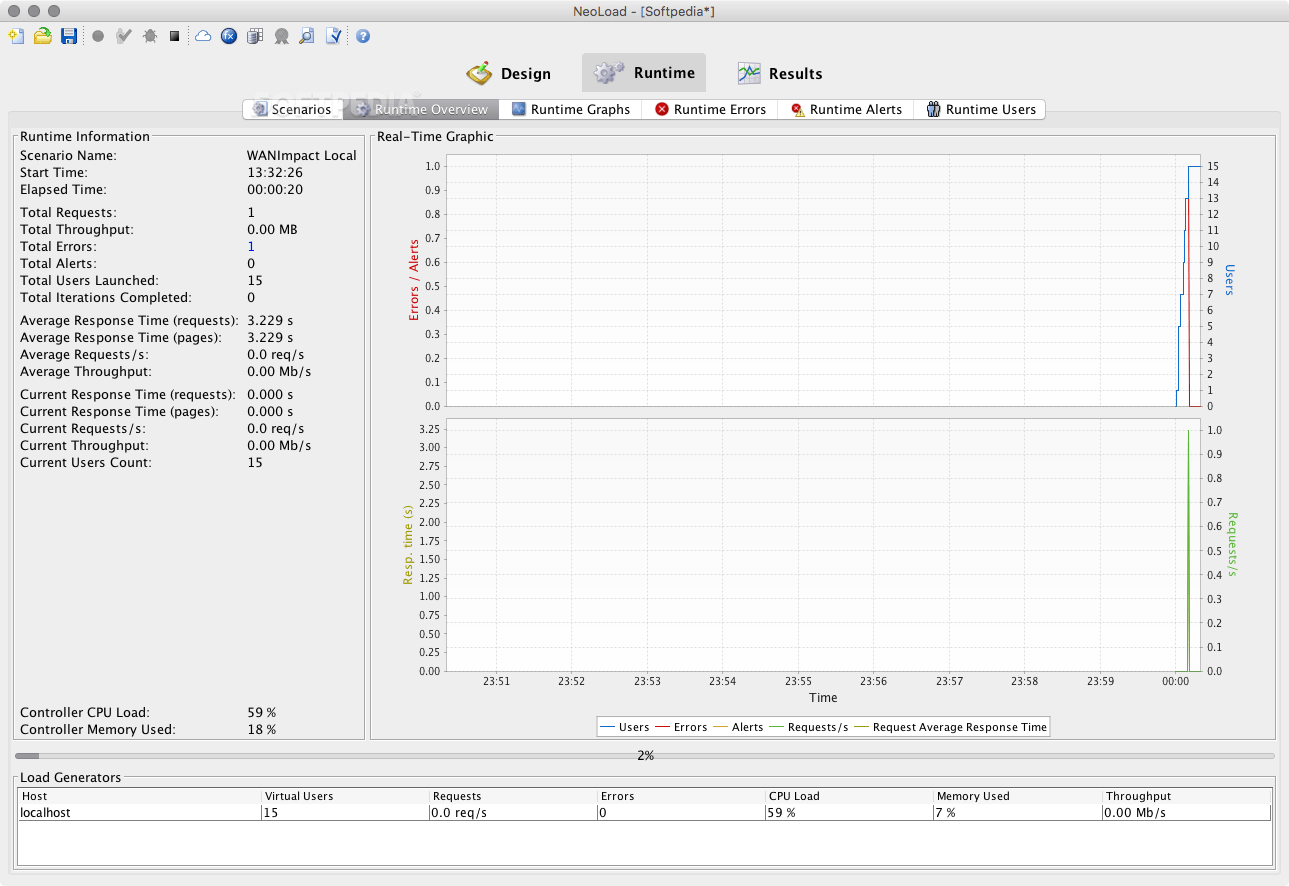This screenshot has height=886, width=1289.
Task: Click the Errors legend entry under the chart
Action: (681, 727)
